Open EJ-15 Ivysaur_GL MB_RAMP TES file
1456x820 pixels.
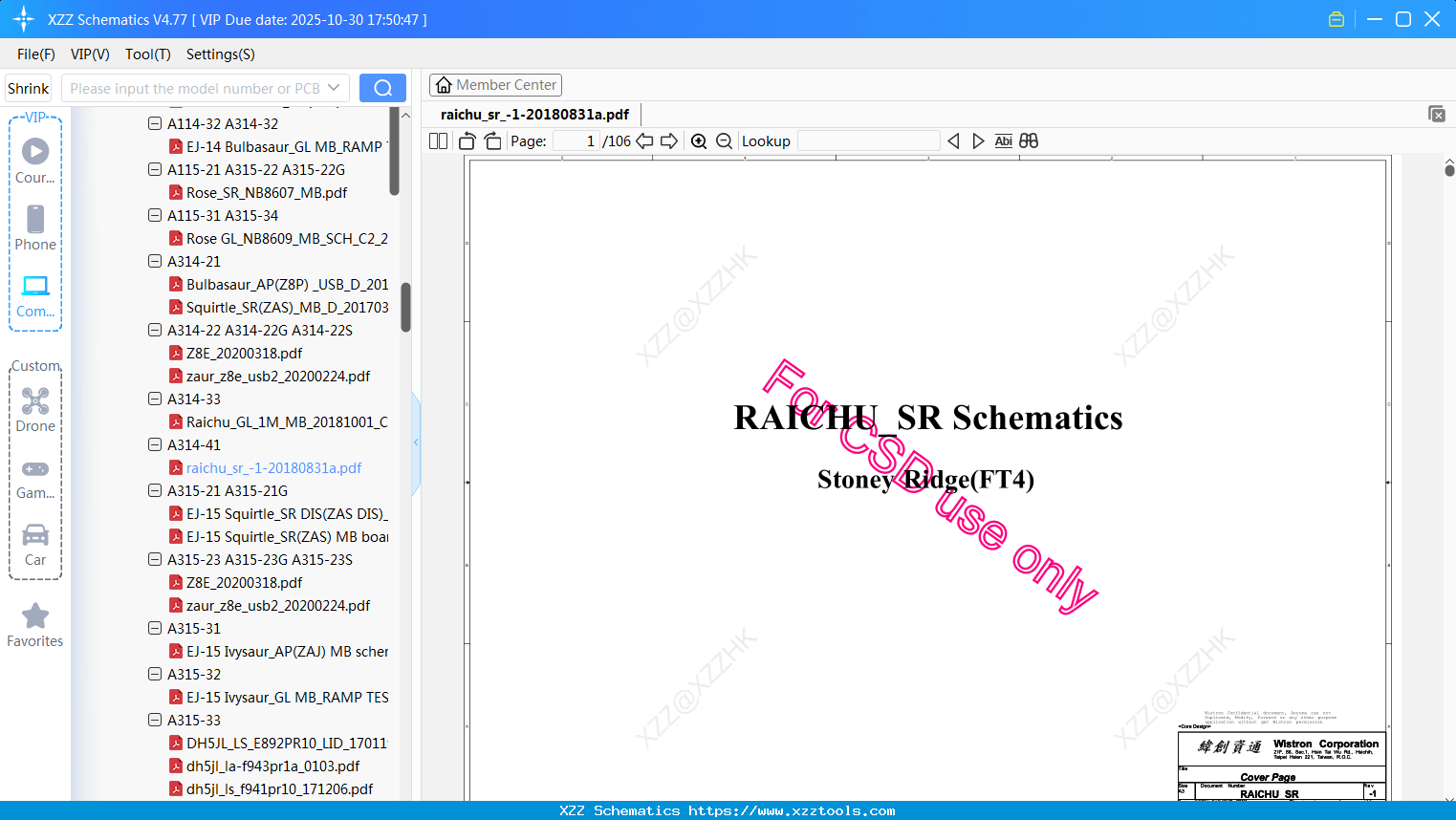287,697
